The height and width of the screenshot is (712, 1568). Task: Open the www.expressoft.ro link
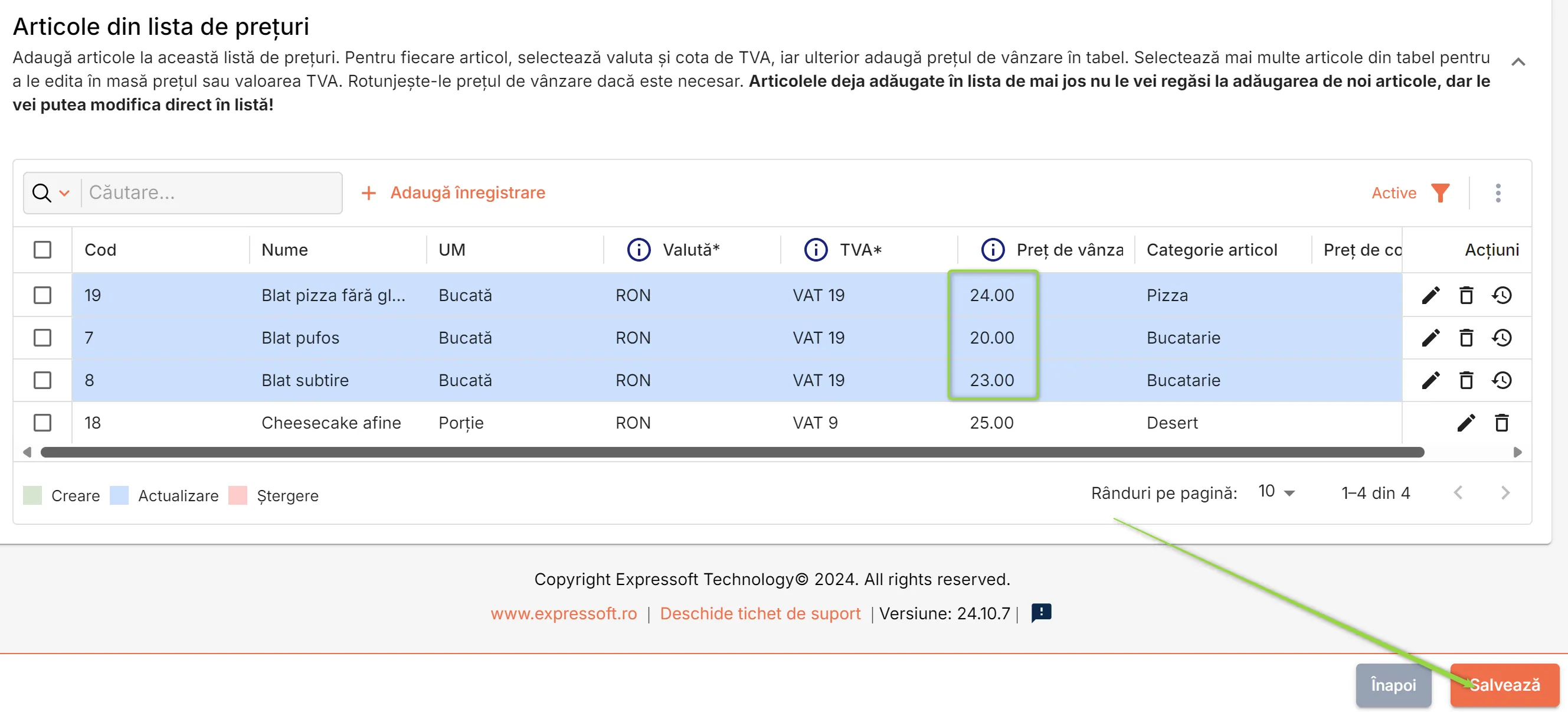tap(564, 613)
